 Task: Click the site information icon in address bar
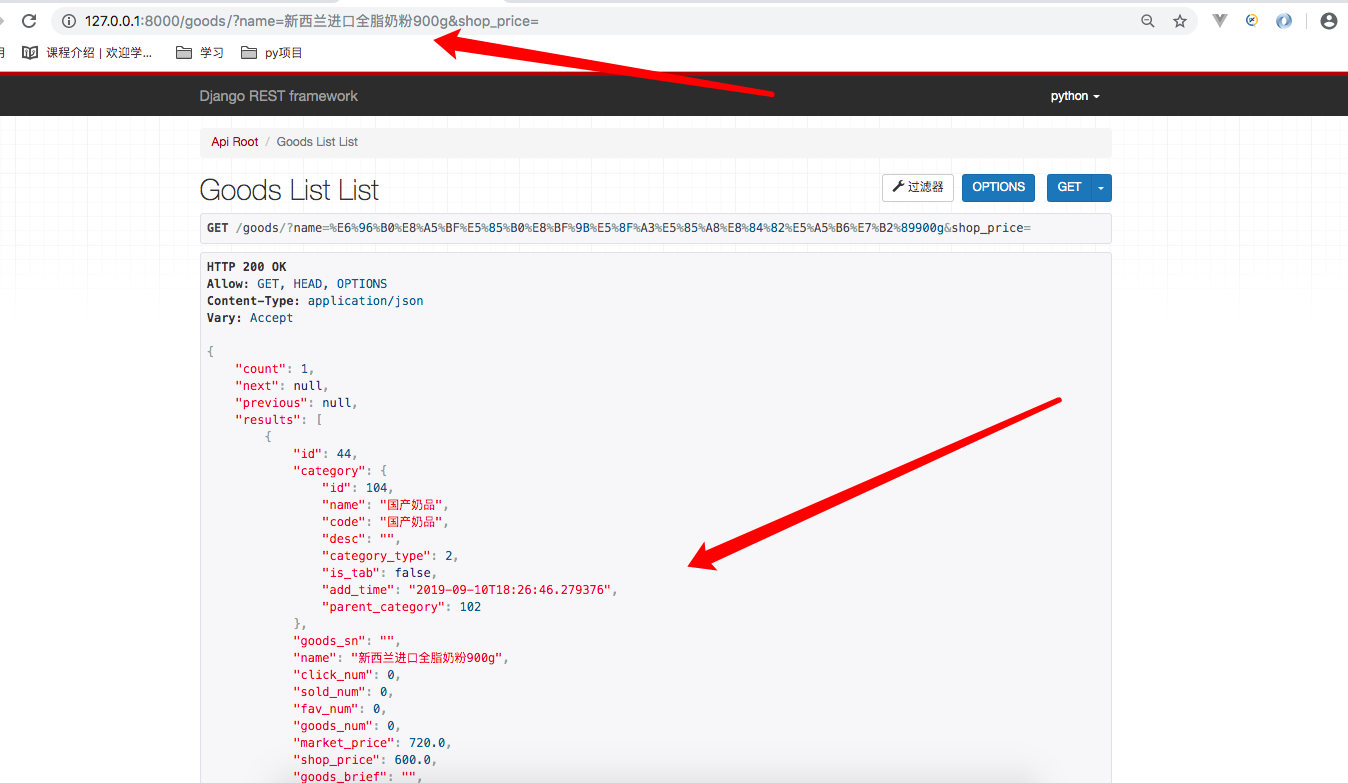(69, 21)
